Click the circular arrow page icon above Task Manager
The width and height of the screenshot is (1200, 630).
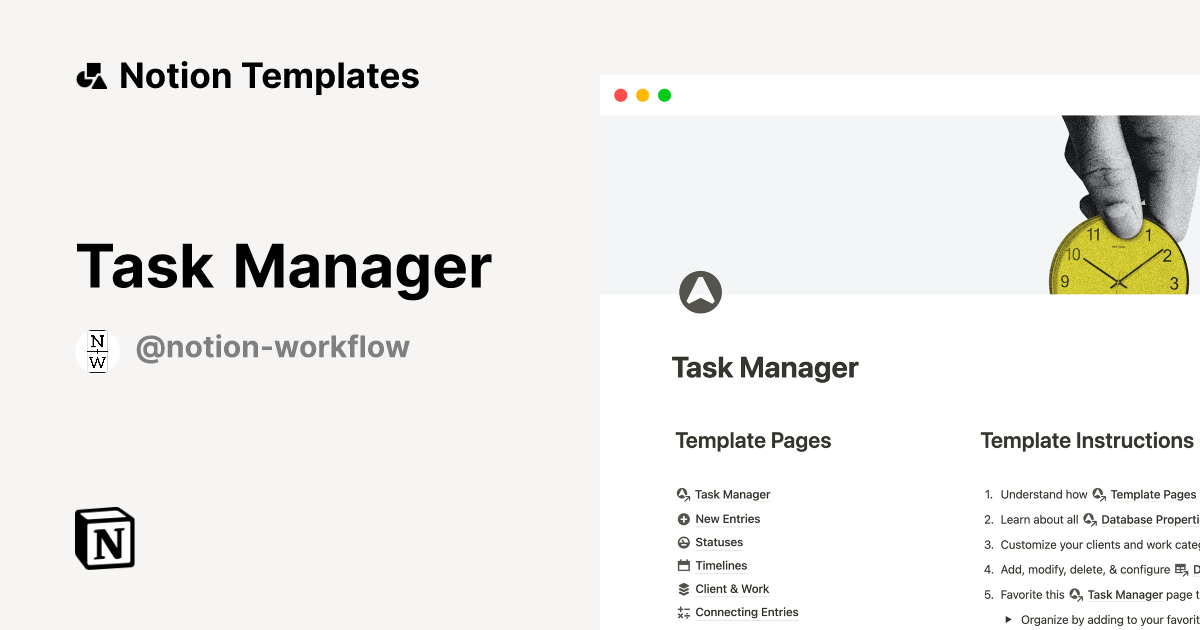coord(700,291)
